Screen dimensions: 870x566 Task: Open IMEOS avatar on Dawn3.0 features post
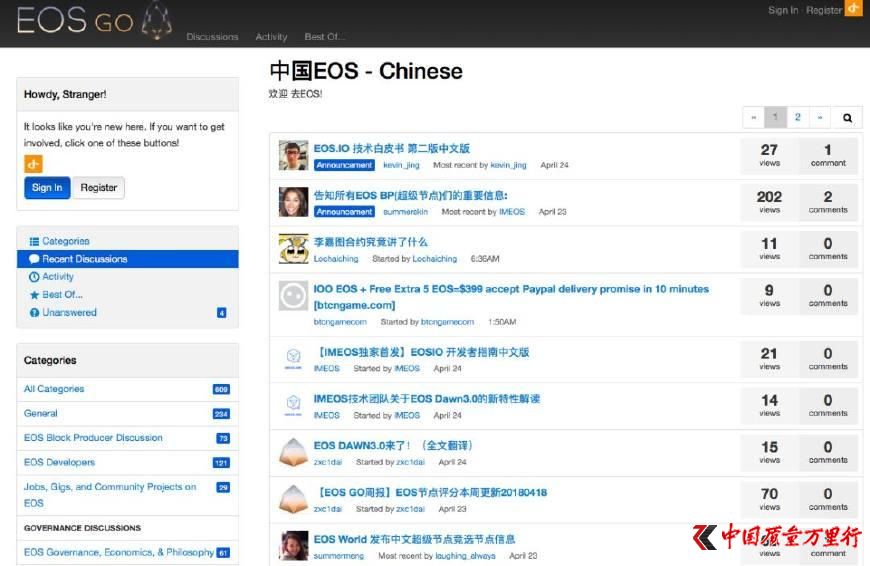pyautogui.click(x=294, y=406)
